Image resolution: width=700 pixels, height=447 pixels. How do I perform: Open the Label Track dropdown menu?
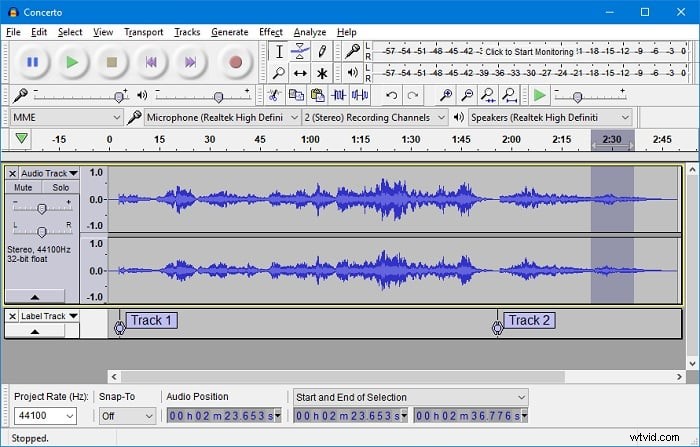coord(49,316)
